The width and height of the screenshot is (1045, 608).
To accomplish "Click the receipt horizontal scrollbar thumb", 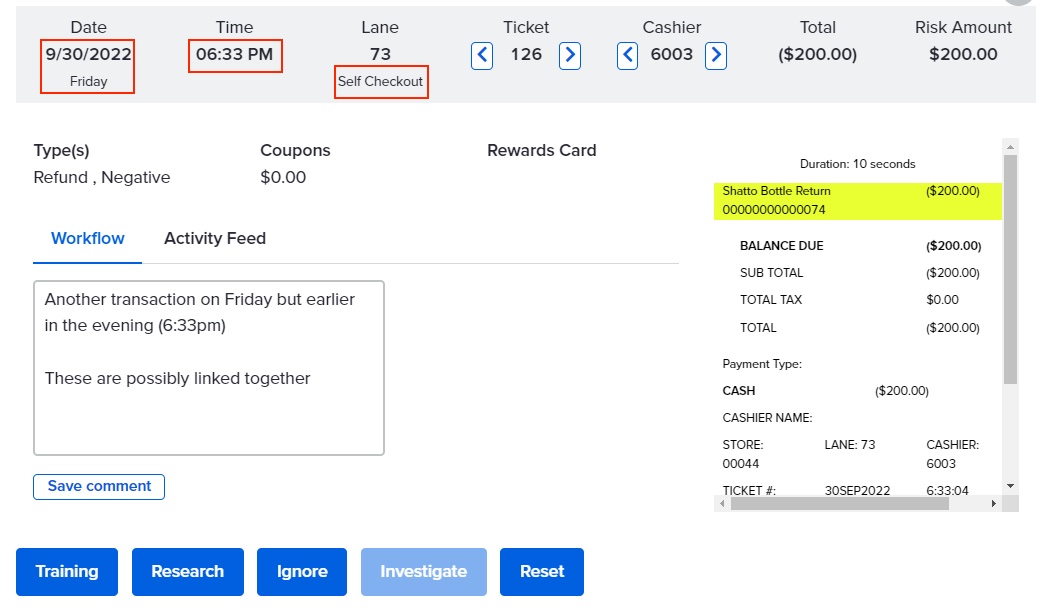I will 838,504.
